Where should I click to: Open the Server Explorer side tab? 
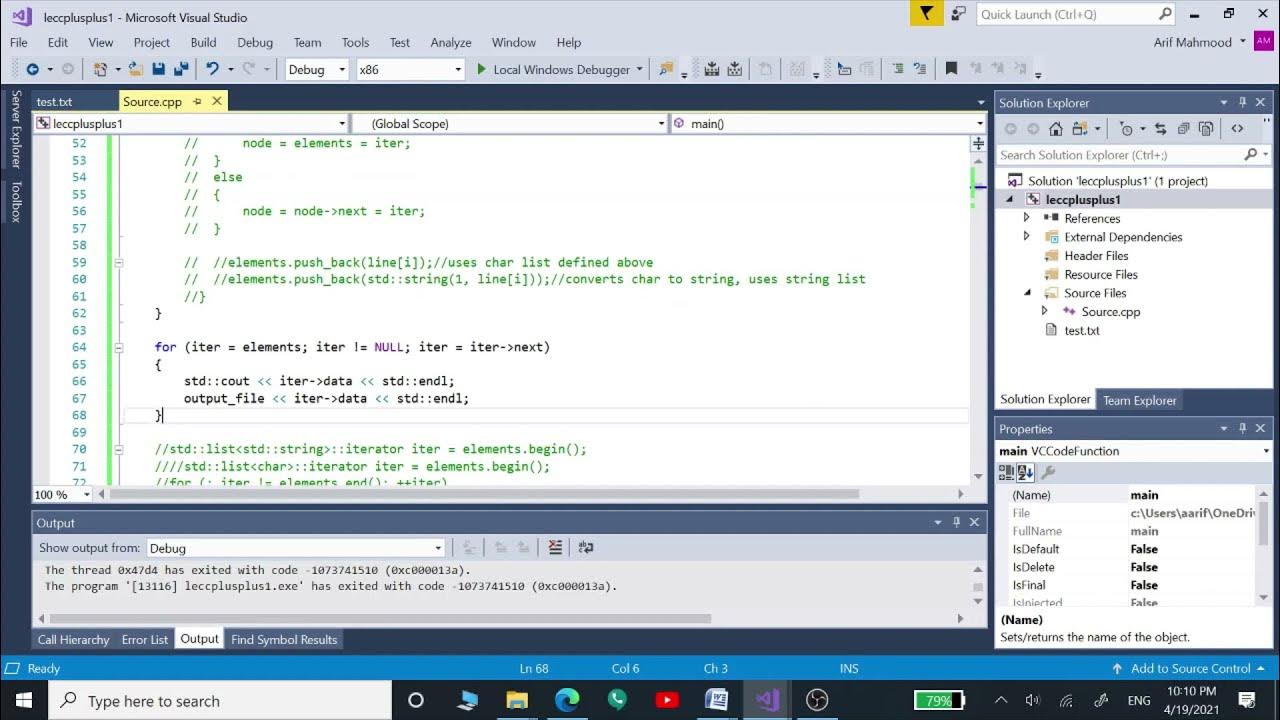coord(16,129)
